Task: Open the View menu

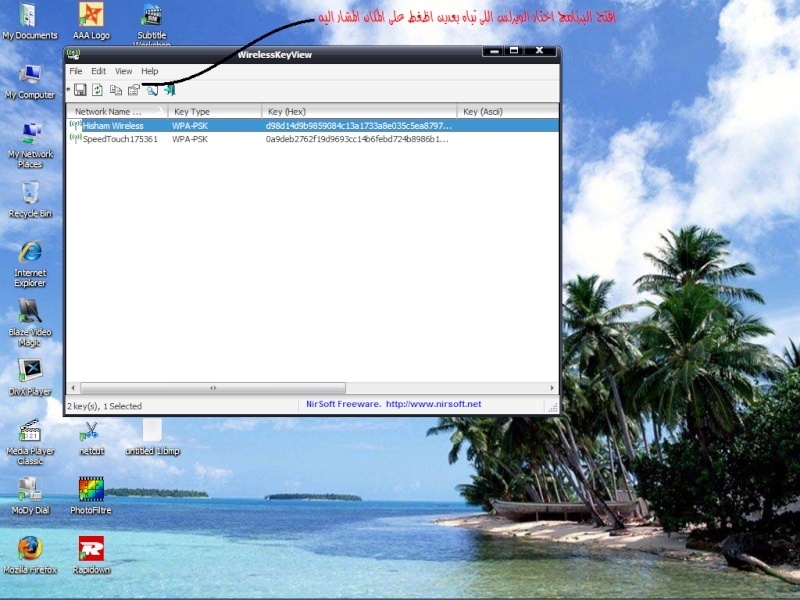Action: coord(123,71)
